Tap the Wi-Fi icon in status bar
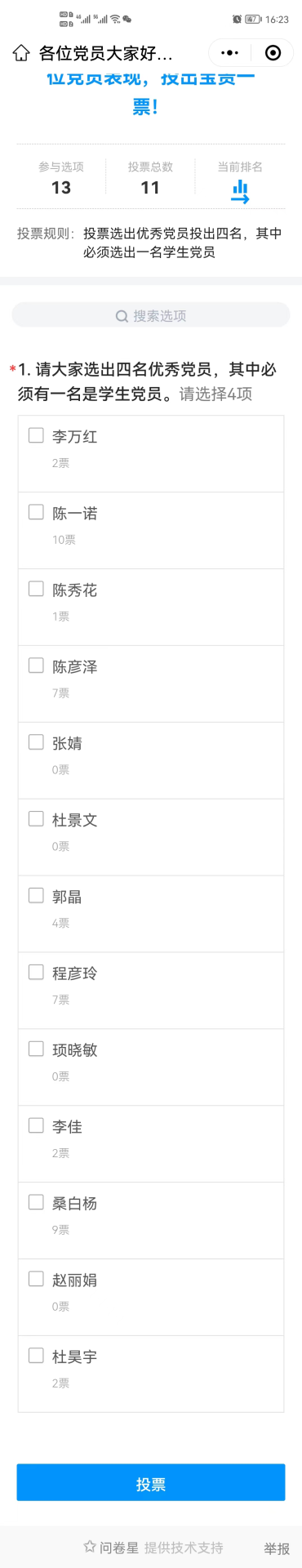Viewport: 302px width, 1568px height. pos(115,19)
